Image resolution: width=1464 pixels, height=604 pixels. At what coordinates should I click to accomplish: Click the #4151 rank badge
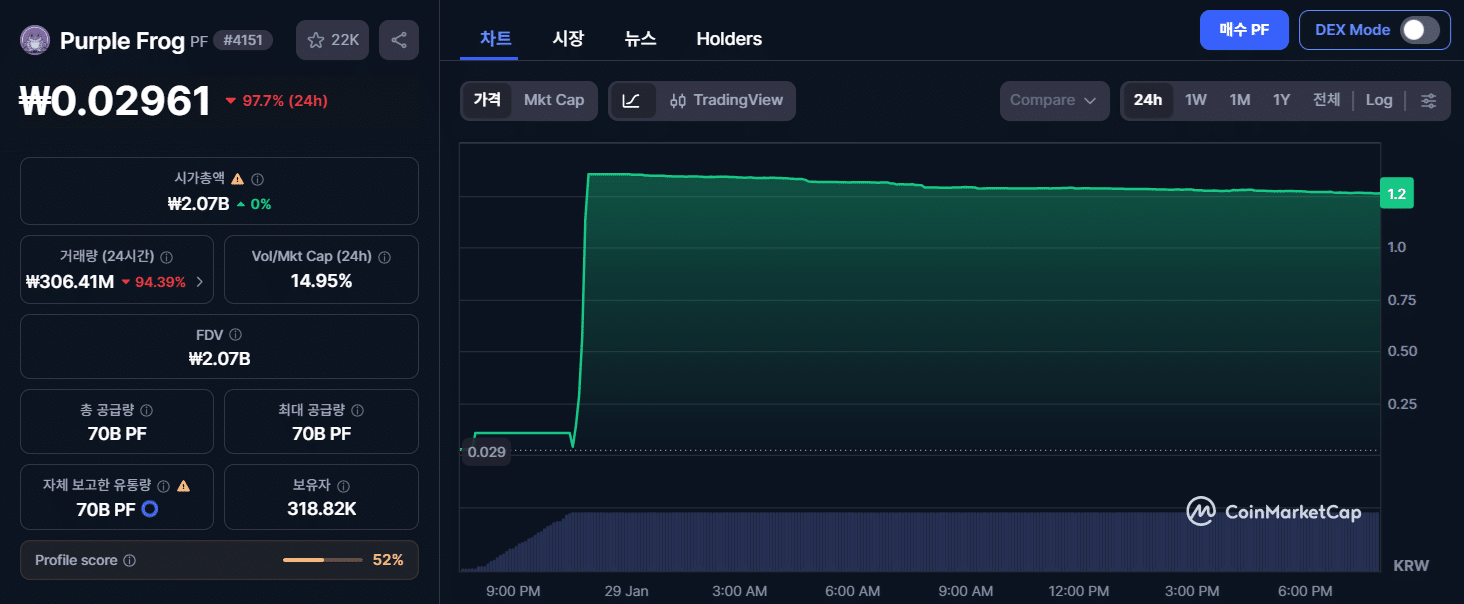(x=243, y=41)
